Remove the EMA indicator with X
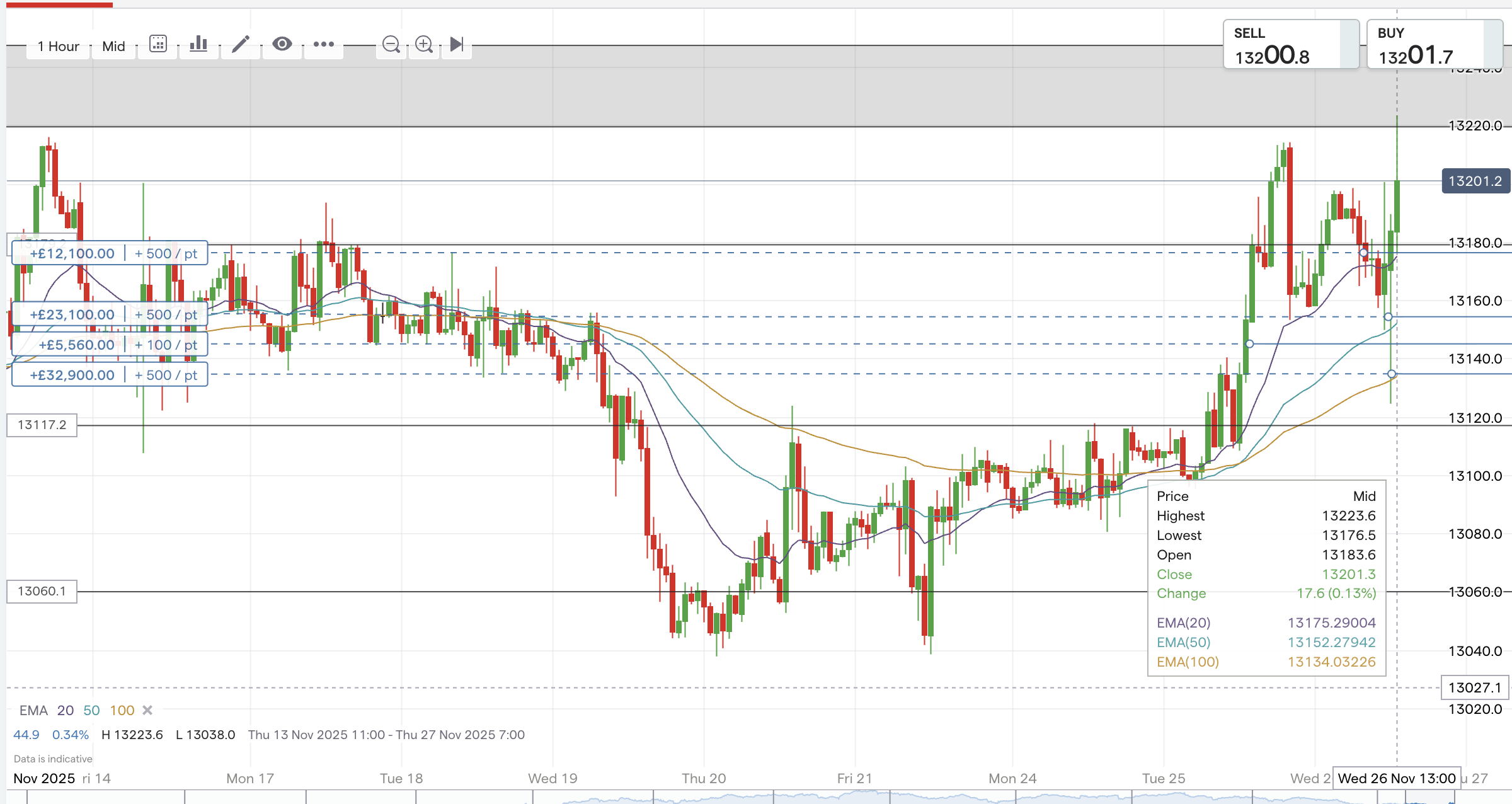 tap(147, 710)
